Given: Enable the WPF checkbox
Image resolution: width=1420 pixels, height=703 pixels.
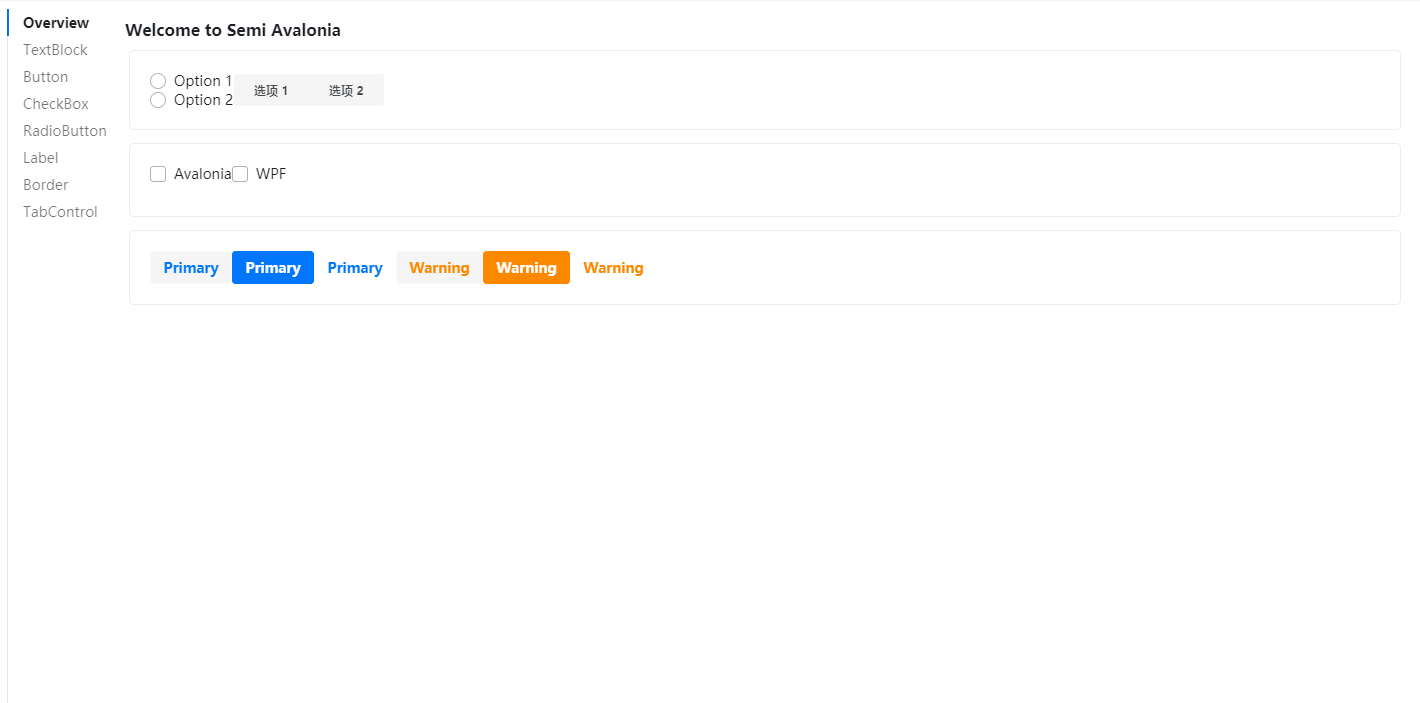Looking at the screenshot, I should 240,174.
